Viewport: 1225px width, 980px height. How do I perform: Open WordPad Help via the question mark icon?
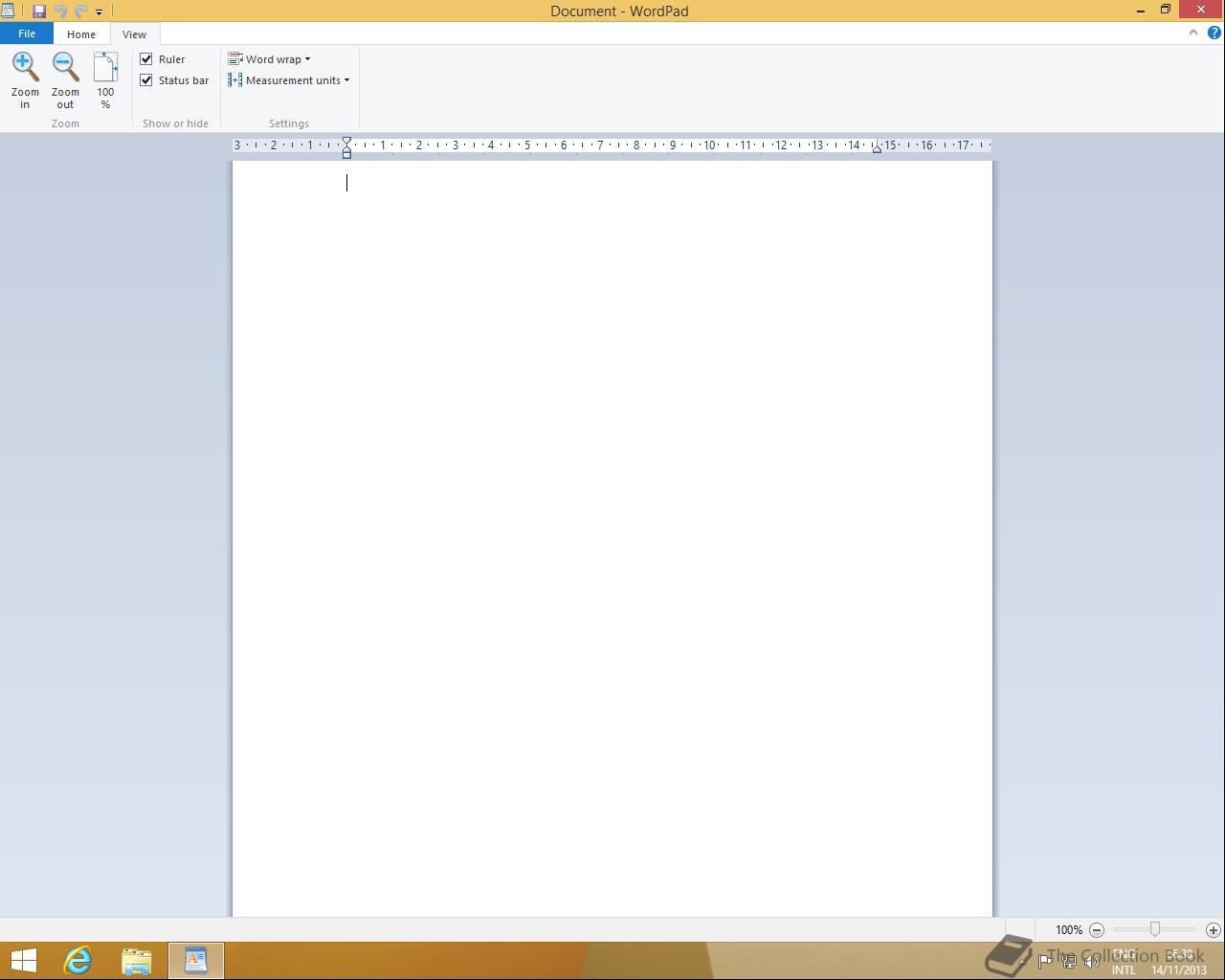(x=1214, y=33)
